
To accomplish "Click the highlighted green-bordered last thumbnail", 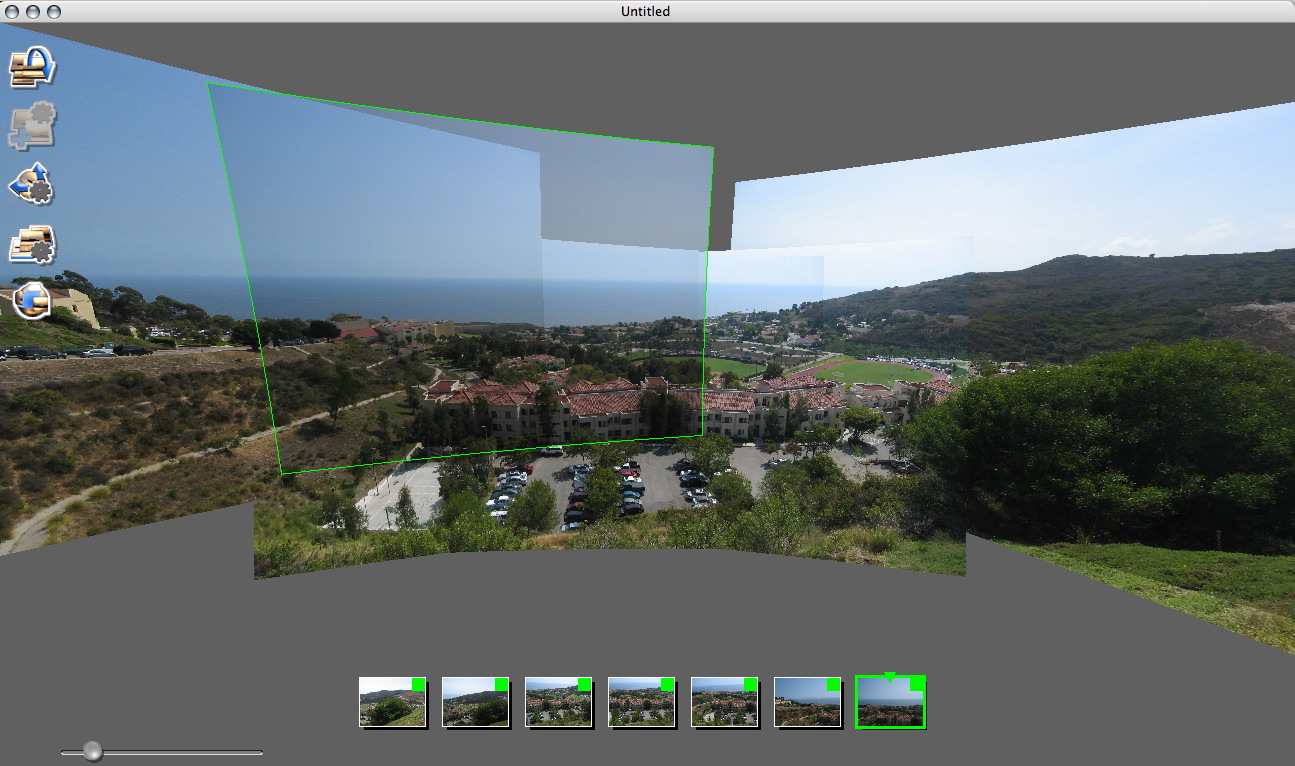I will (891, 702).
